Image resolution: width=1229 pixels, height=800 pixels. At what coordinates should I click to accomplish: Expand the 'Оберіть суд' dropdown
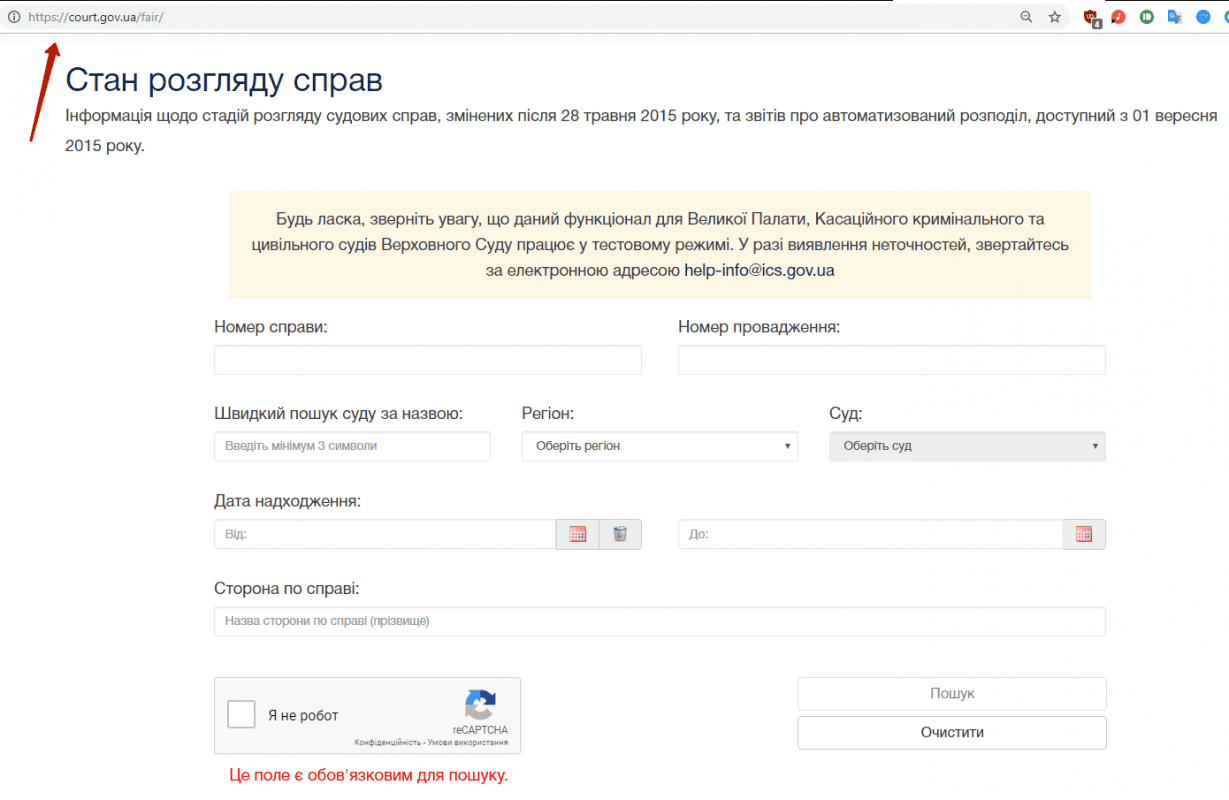(967, 446)
